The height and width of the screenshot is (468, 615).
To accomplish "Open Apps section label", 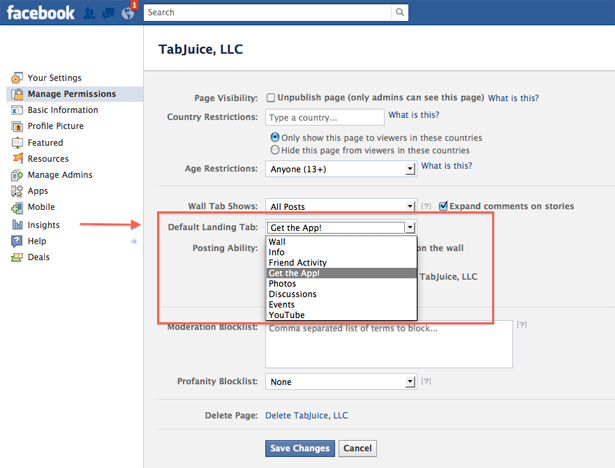I will [38, 191].
